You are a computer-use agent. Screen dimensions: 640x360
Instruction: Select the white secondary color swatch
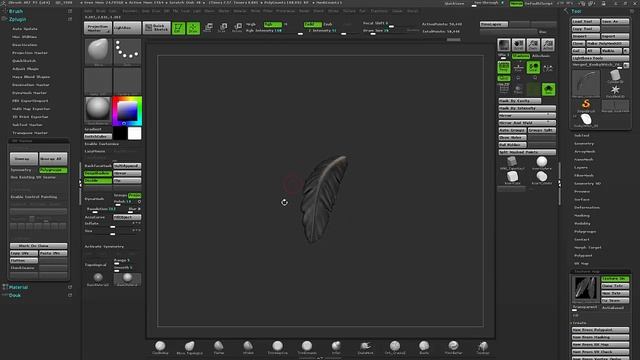pyautogui.click(x=134, y=133)
